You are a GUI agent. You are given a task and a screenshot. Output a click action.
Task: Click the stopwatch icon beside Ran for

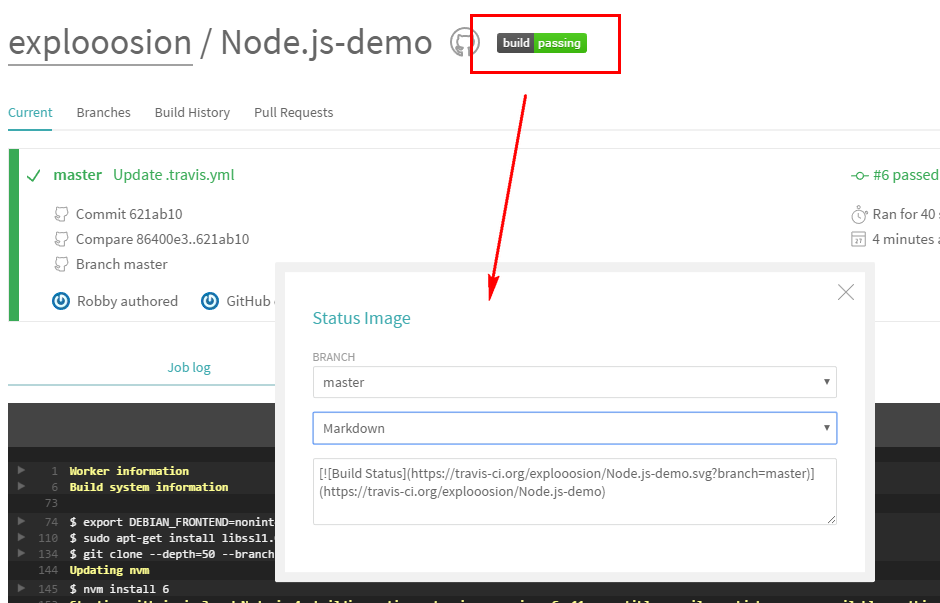tap(859, 215)
